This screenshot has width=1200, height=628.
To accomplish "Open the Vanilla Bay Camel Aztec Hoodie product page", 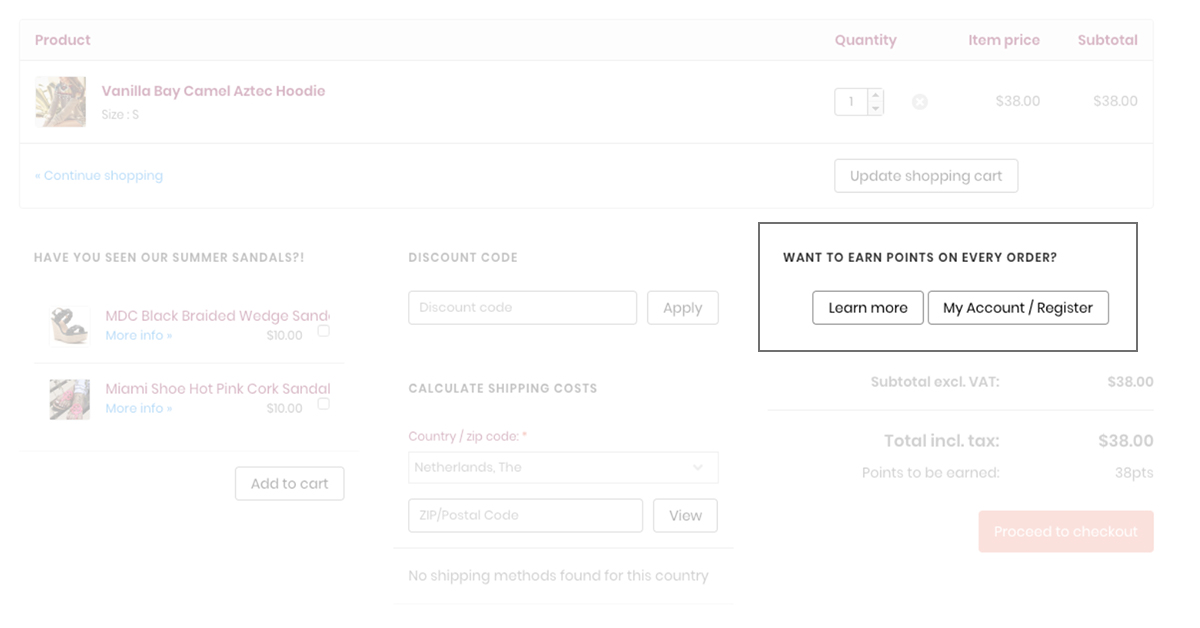I will pyautogui.click(x=213, y=90).
